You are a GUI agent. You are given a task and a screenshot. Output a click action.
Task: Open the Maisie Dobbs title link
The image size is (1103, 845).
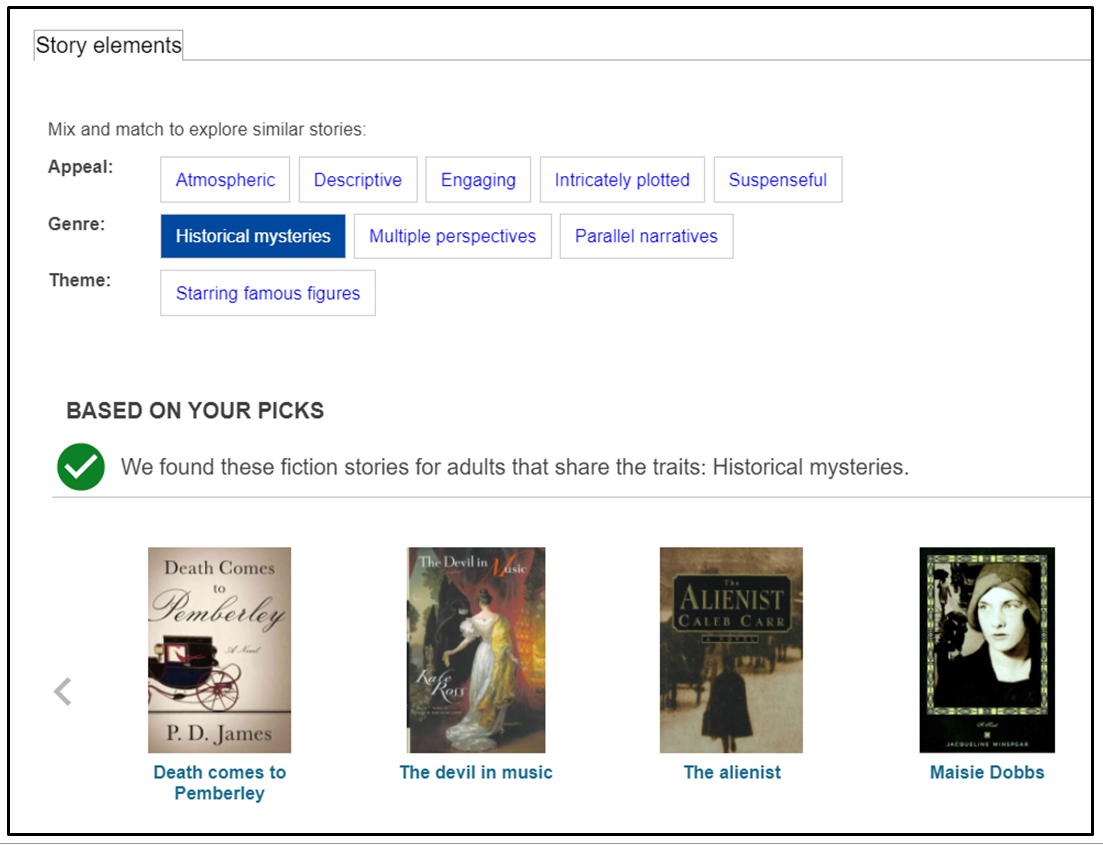click(986, 772)
